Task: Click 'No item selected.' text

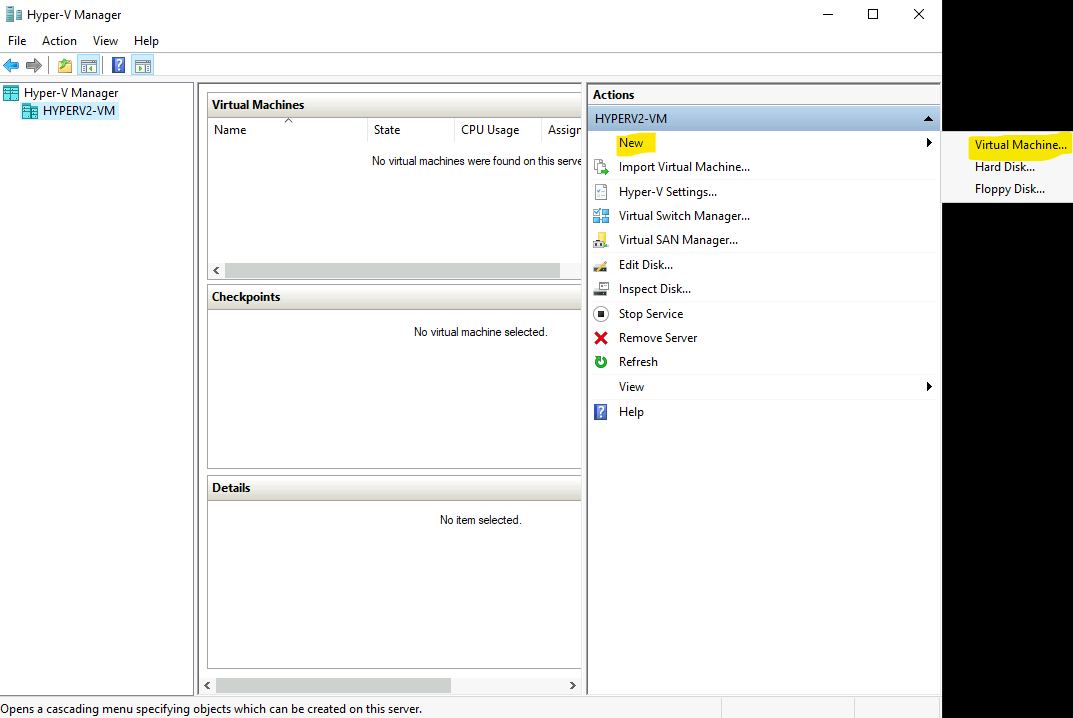Action: pyautogui.click(x=480, y=520)
